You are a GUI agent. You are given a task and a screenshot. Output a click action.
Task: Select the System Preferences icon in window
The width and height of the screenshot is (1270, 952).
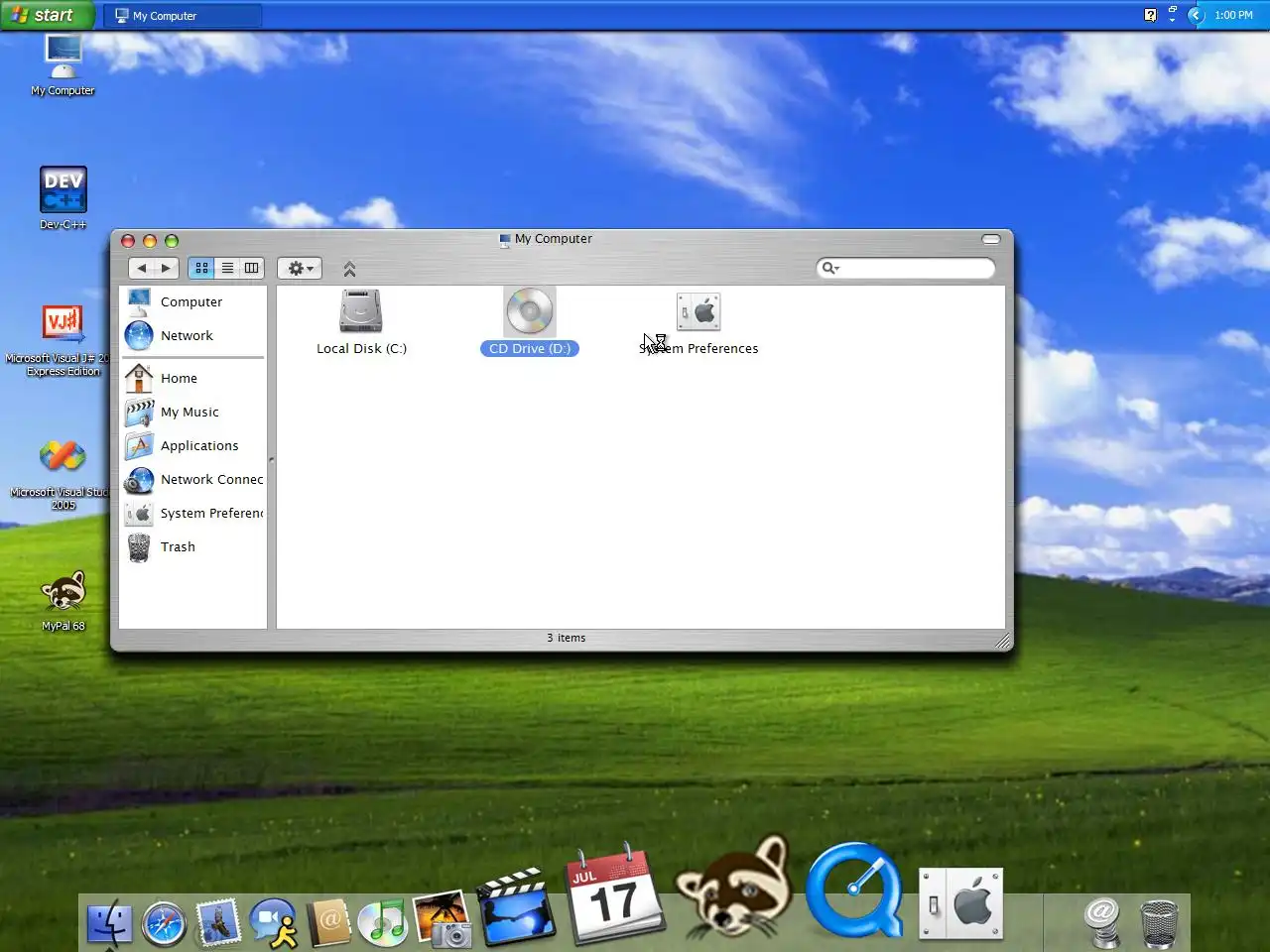pos(698,311)
